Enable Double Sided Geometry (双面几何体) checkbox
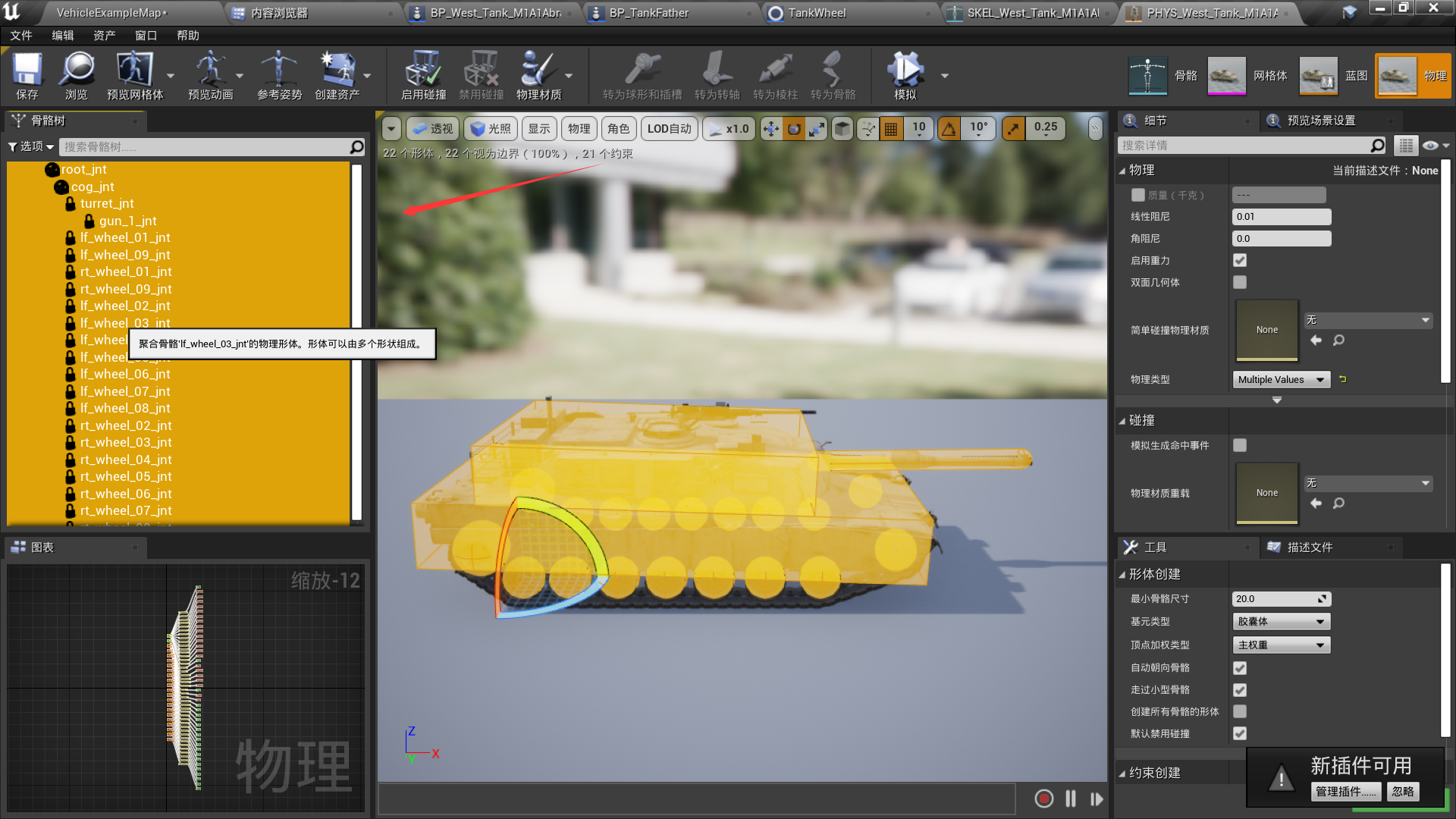1456x819 pixels. [1240, 282]
